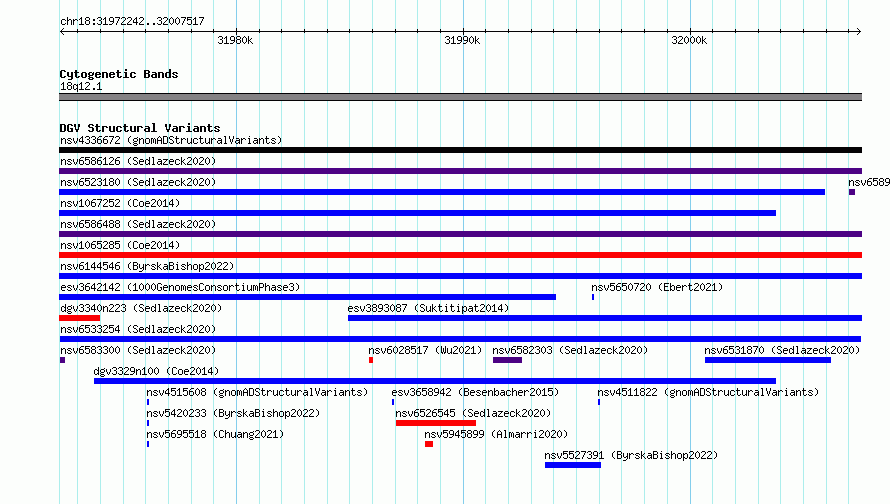The image size is (890, 504).
Task: Open nsv5527391 (ByrskaBishop2022) label
Action: pyautogui.click(x=631, y=455)
